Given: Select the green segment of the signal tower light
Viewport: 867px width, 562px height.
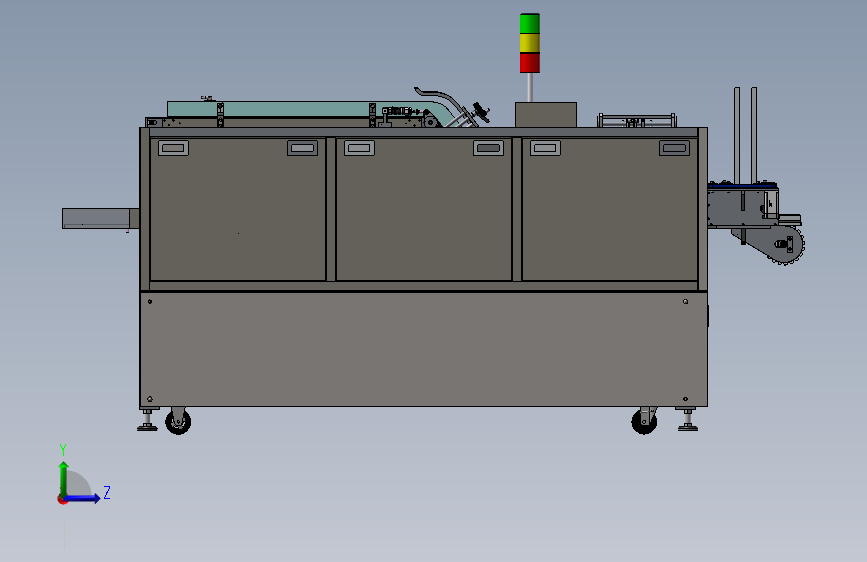Looking at the screenshot, I should 530,23.
